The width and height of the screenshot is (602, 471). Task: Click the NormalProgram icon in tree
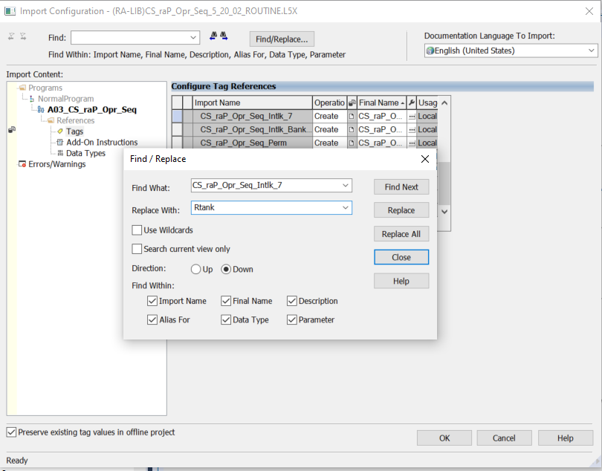pyautogui.click(x=32, y=99)
